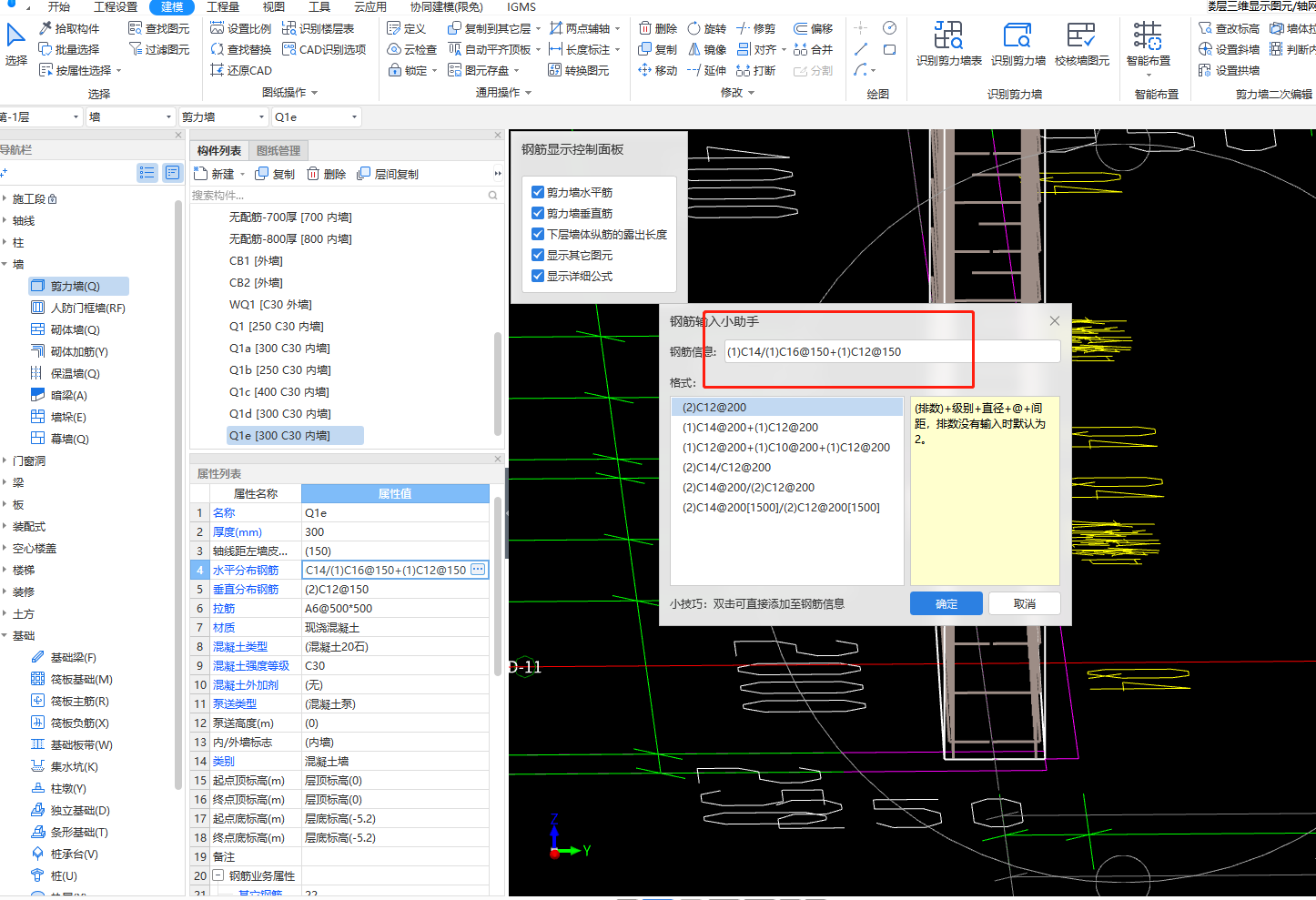Click the 钢筋信息 input field

tap(892, 351)
